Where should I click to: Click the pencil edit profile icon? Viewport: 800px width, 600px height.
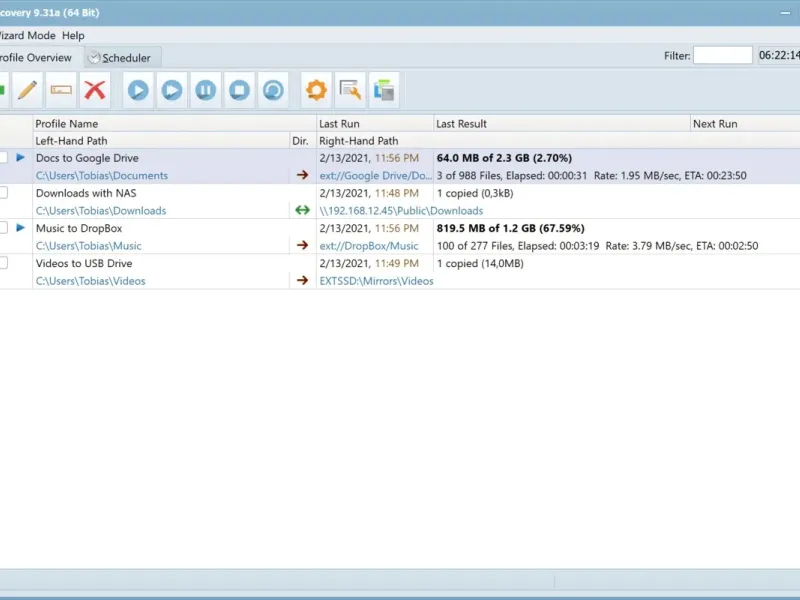point(28,91)
